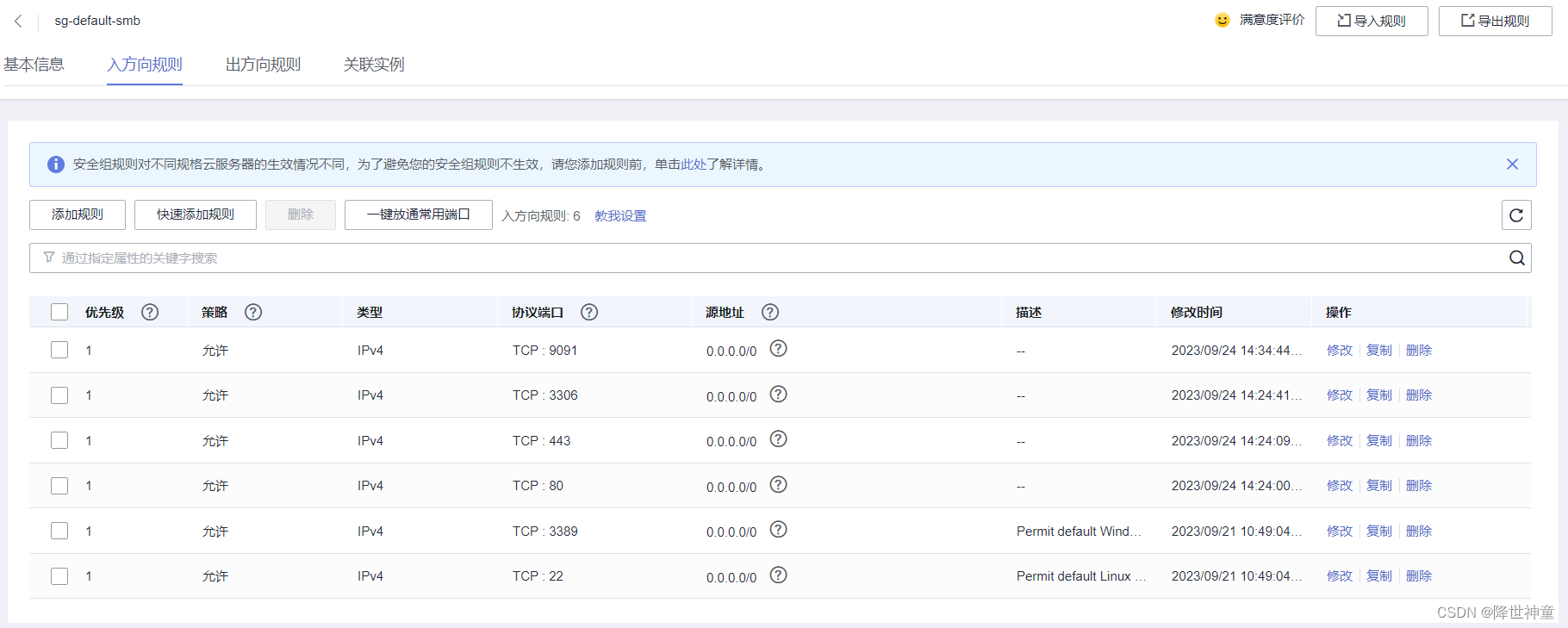1568x628 pixels.
Task: Click 删除 for the TCP 3306 rule
Action: coord(1419,395)
